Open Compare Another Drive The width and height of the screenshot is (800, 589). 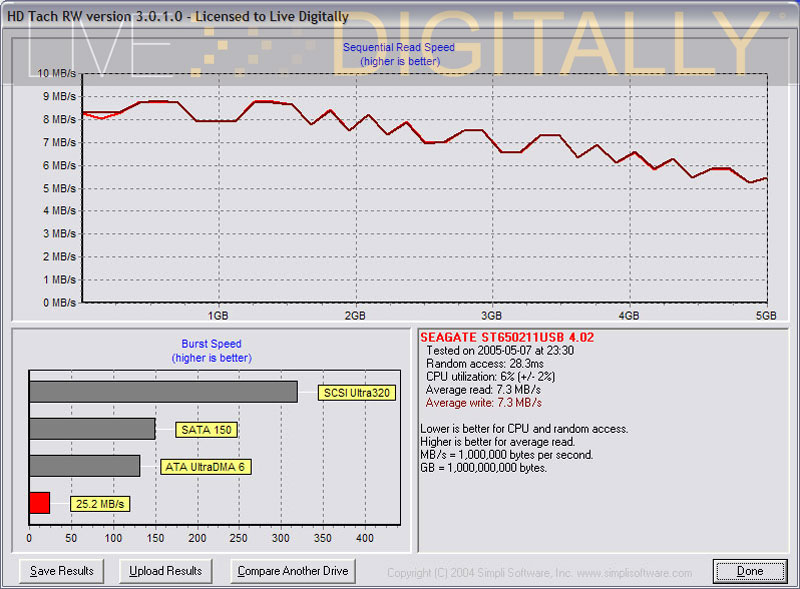(x=293, y=571)
